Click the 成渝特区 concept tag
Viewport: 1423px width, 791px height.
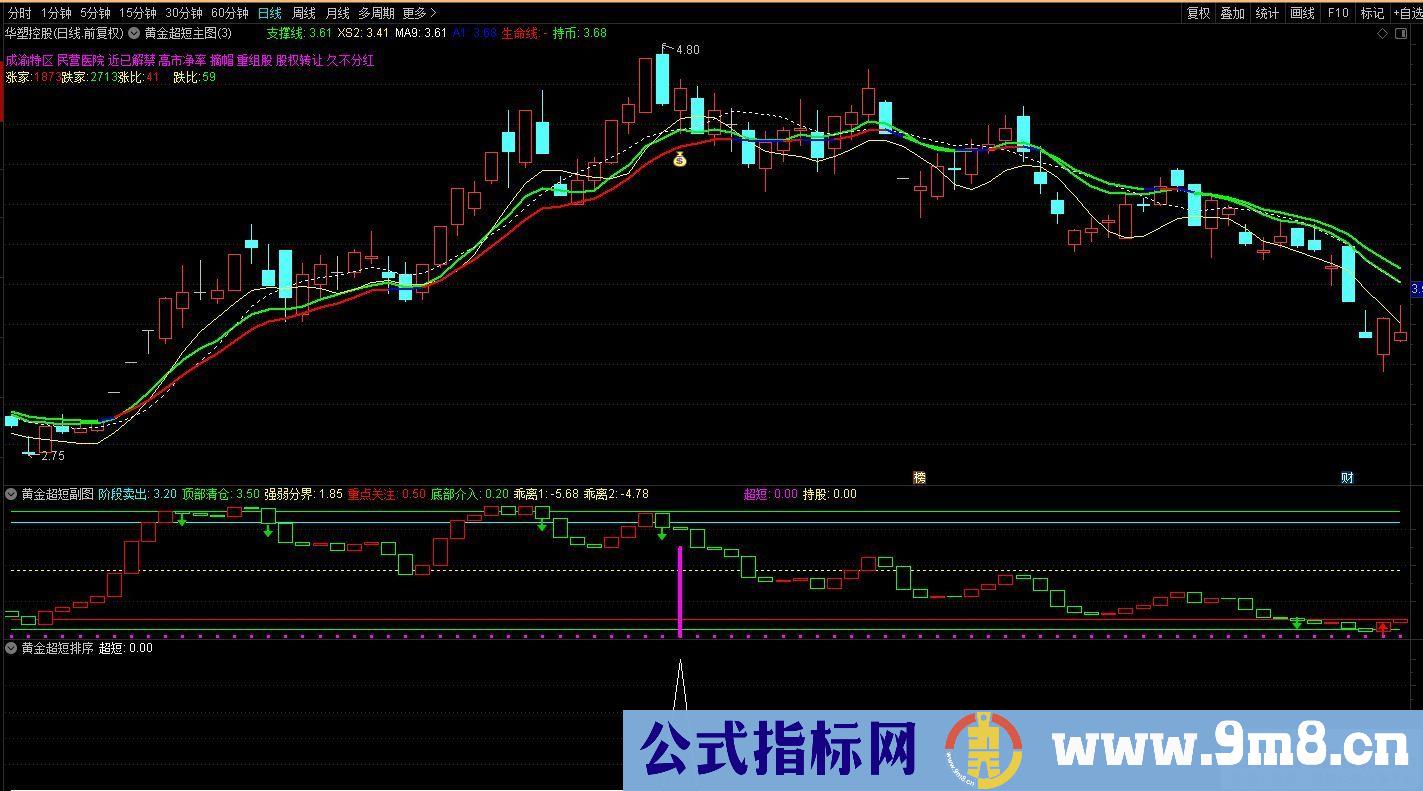tap(29, 61)
